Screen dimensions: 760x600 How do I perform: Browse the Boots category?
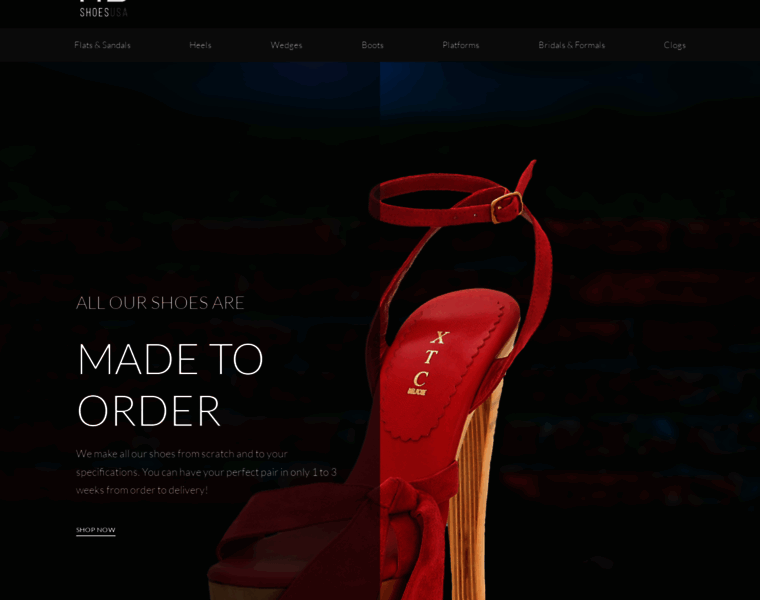click(372, 45)
